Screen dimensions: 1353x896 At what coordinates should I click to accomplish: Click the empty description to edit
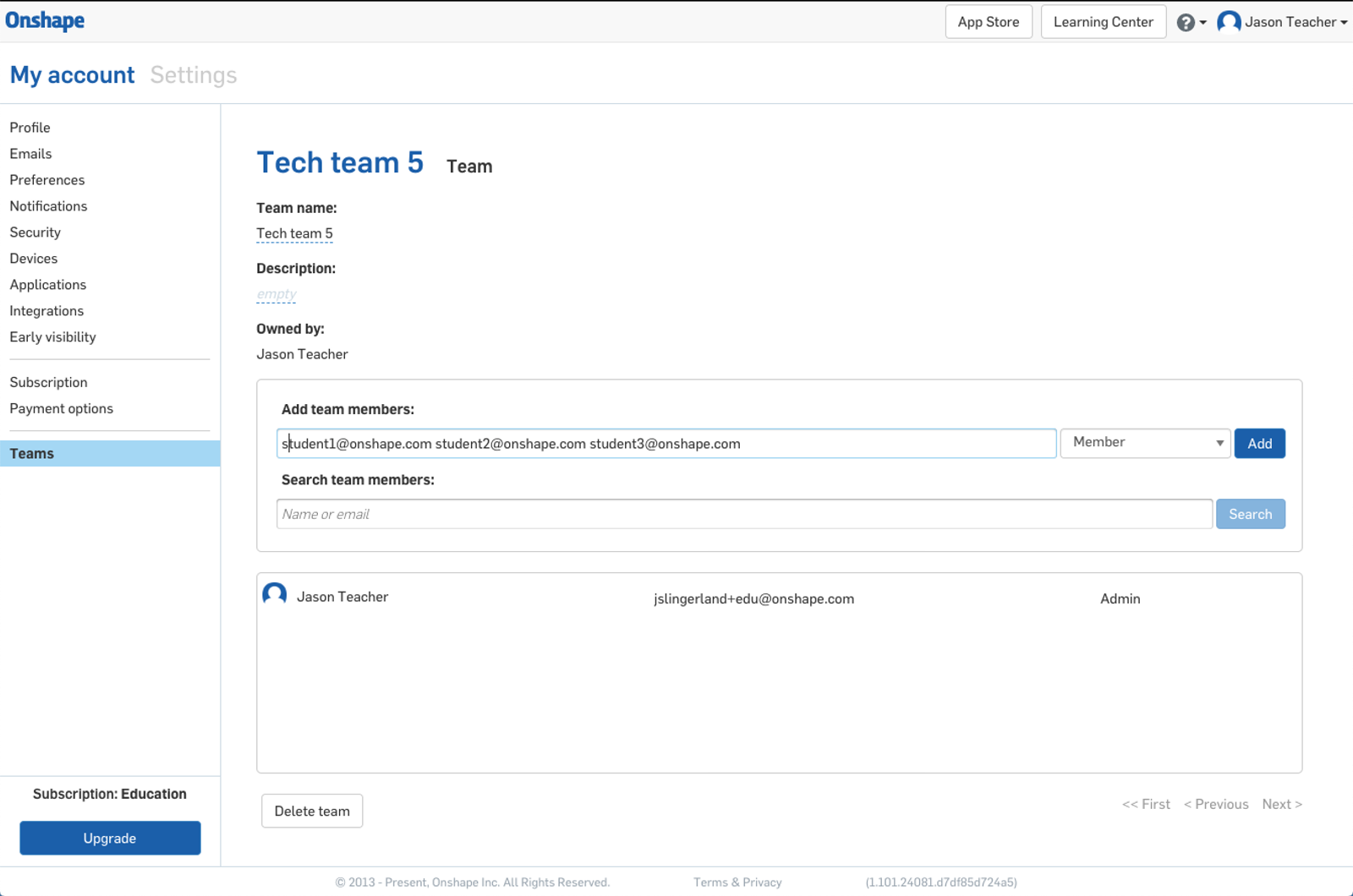click(x=277, y=294)
